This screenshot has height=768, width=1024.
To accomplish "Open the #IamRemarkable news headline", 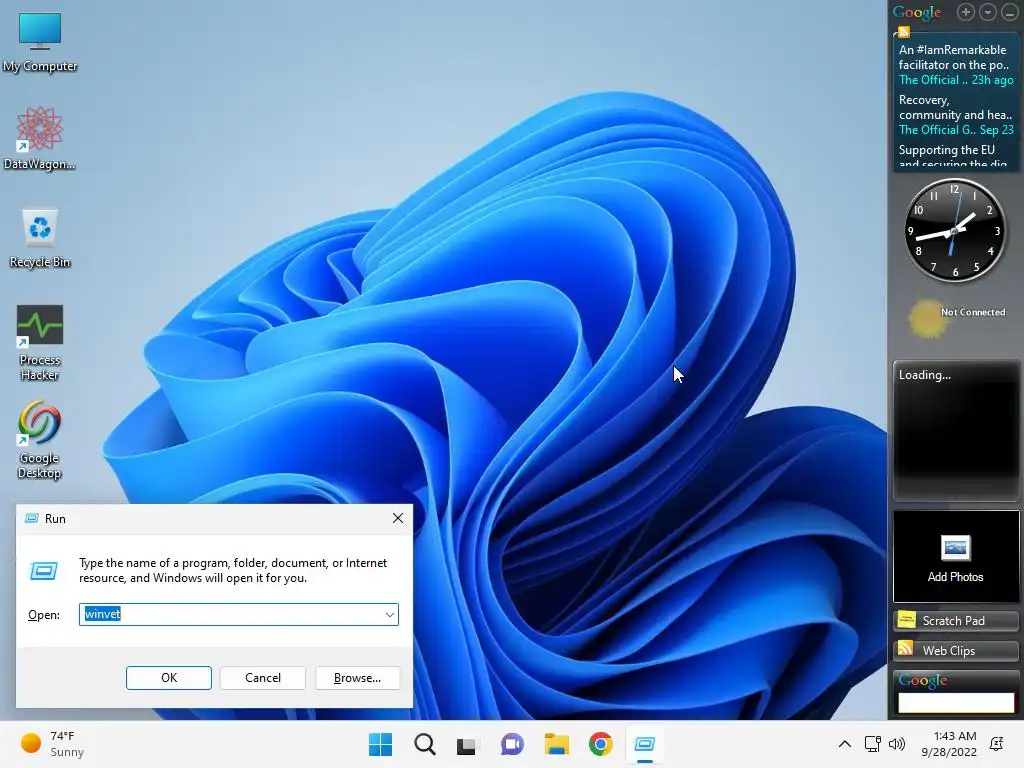I will (954, 57).
